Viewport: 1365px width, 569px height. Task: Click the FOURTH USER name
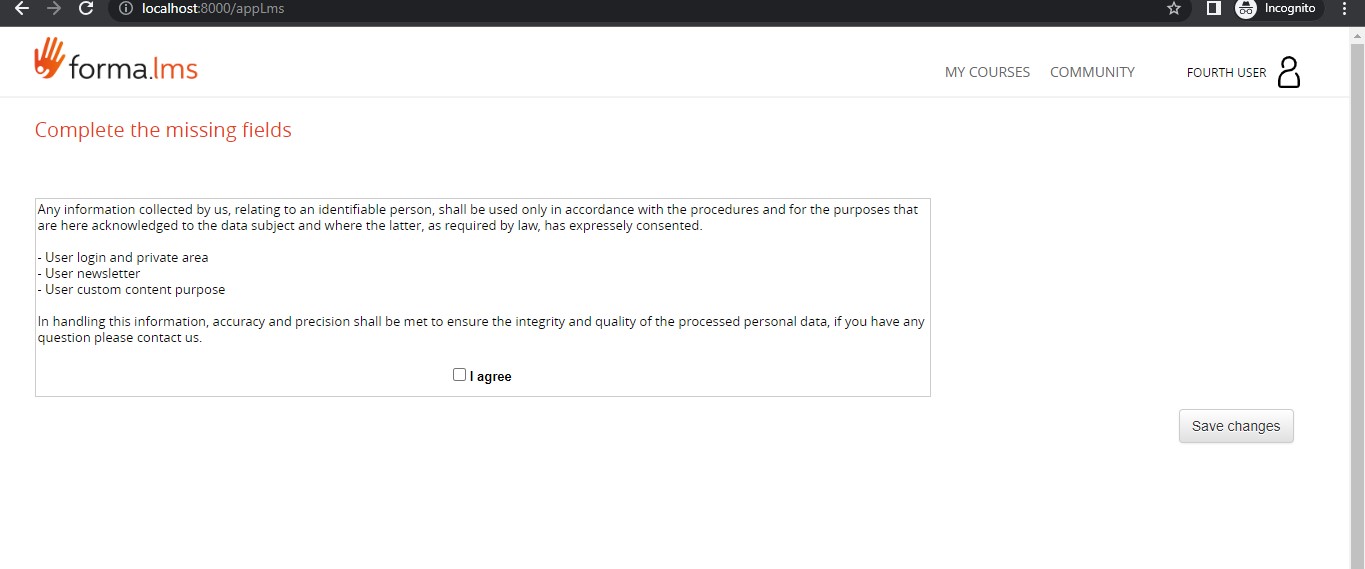click(1226, 73)
